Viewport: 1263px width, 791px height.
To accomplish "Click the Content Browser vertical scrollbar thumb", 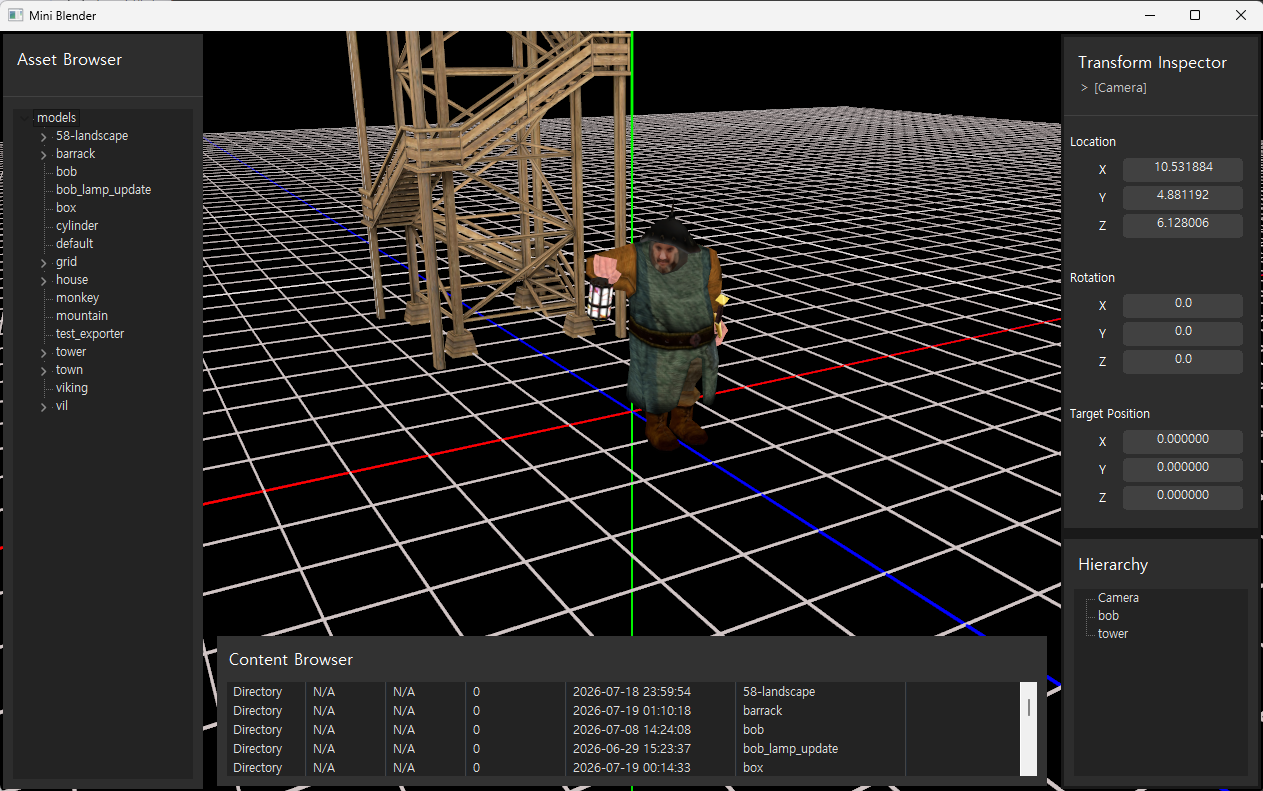I will [x=1028, y=708].
